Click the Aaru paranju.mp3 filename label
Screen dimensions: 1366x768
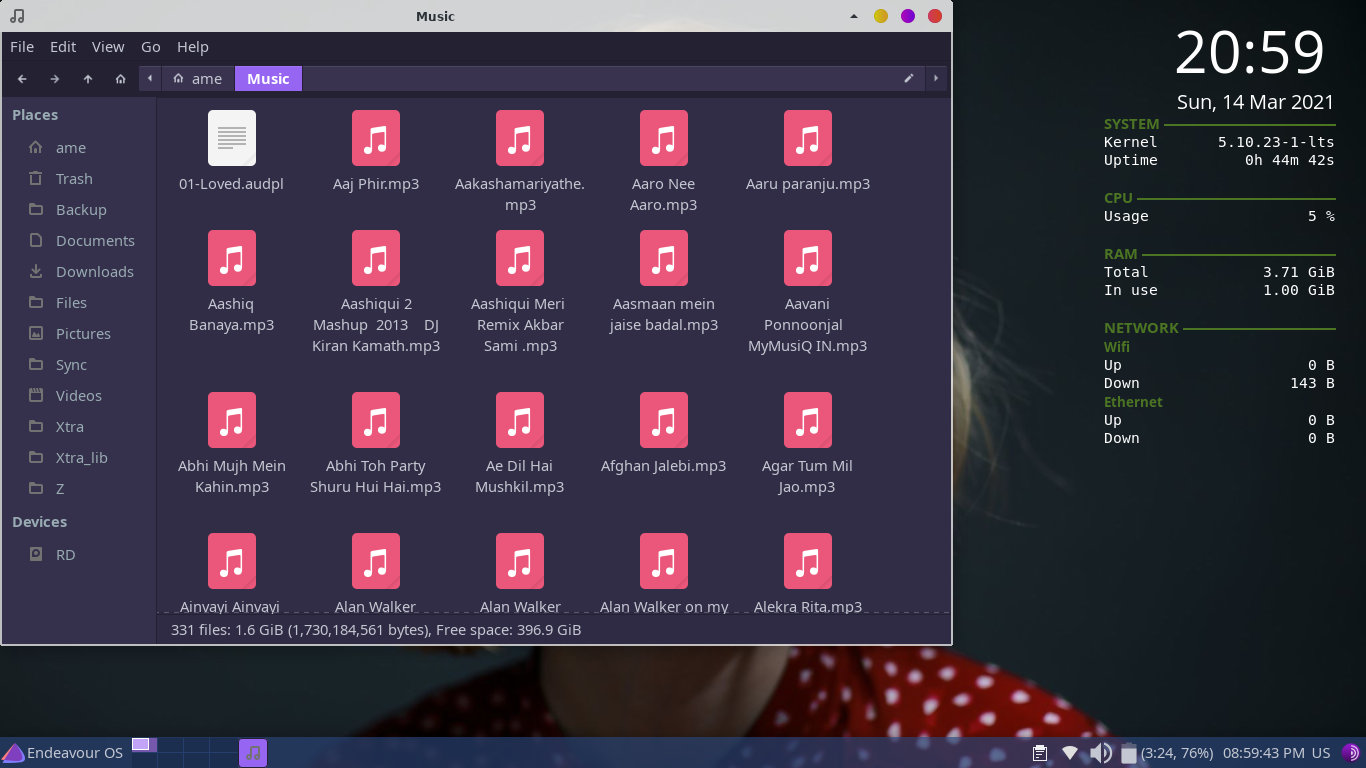[808, 184]
